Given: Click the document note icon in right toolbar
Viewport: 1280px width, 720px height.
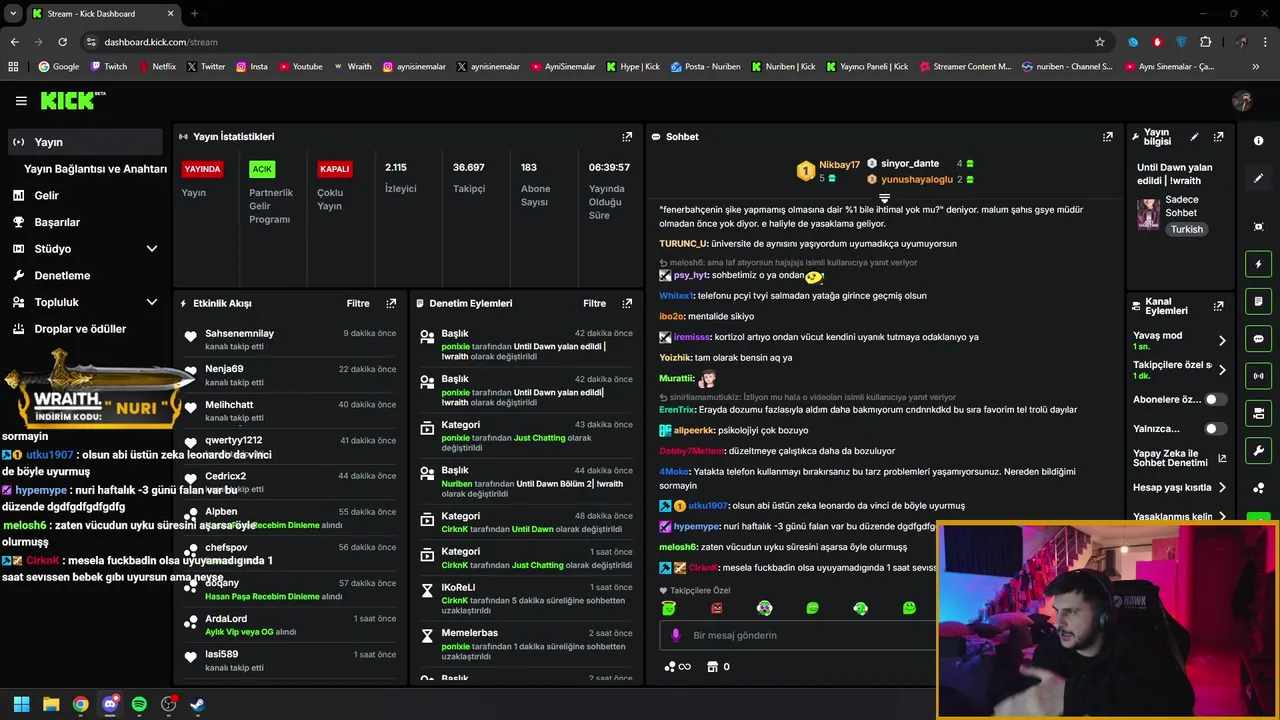Looking at the screenshot, I should (x=1258, y=301).
